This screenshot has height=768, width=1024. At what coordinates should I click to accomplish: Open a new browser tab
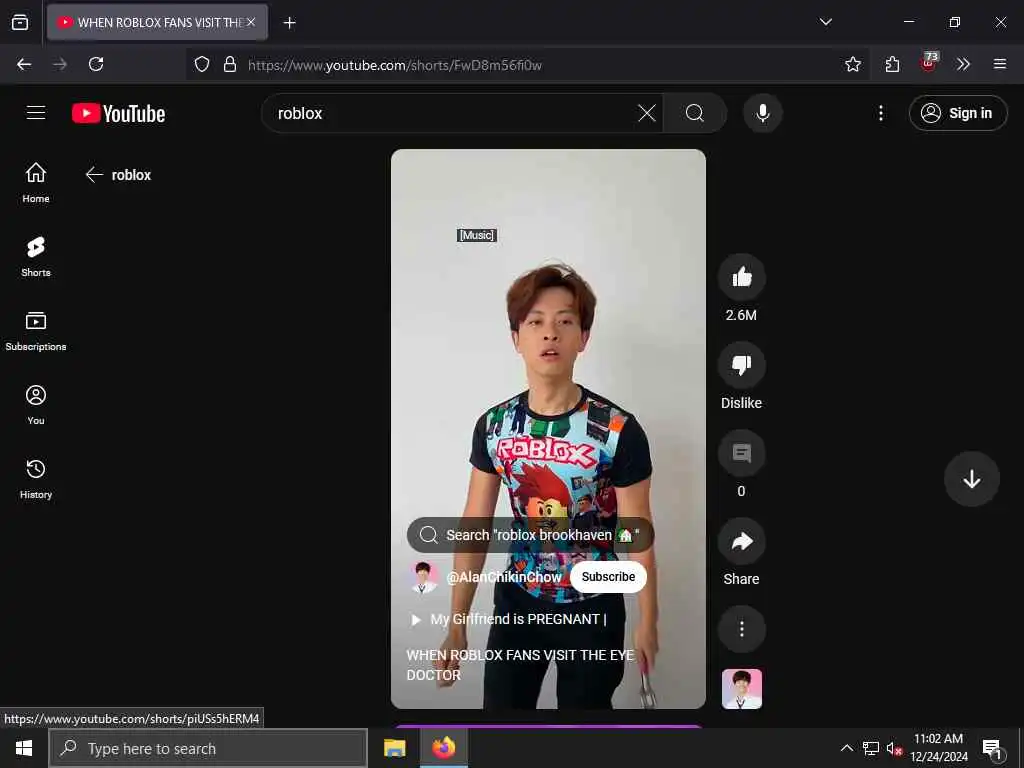[x=289, y=23]
